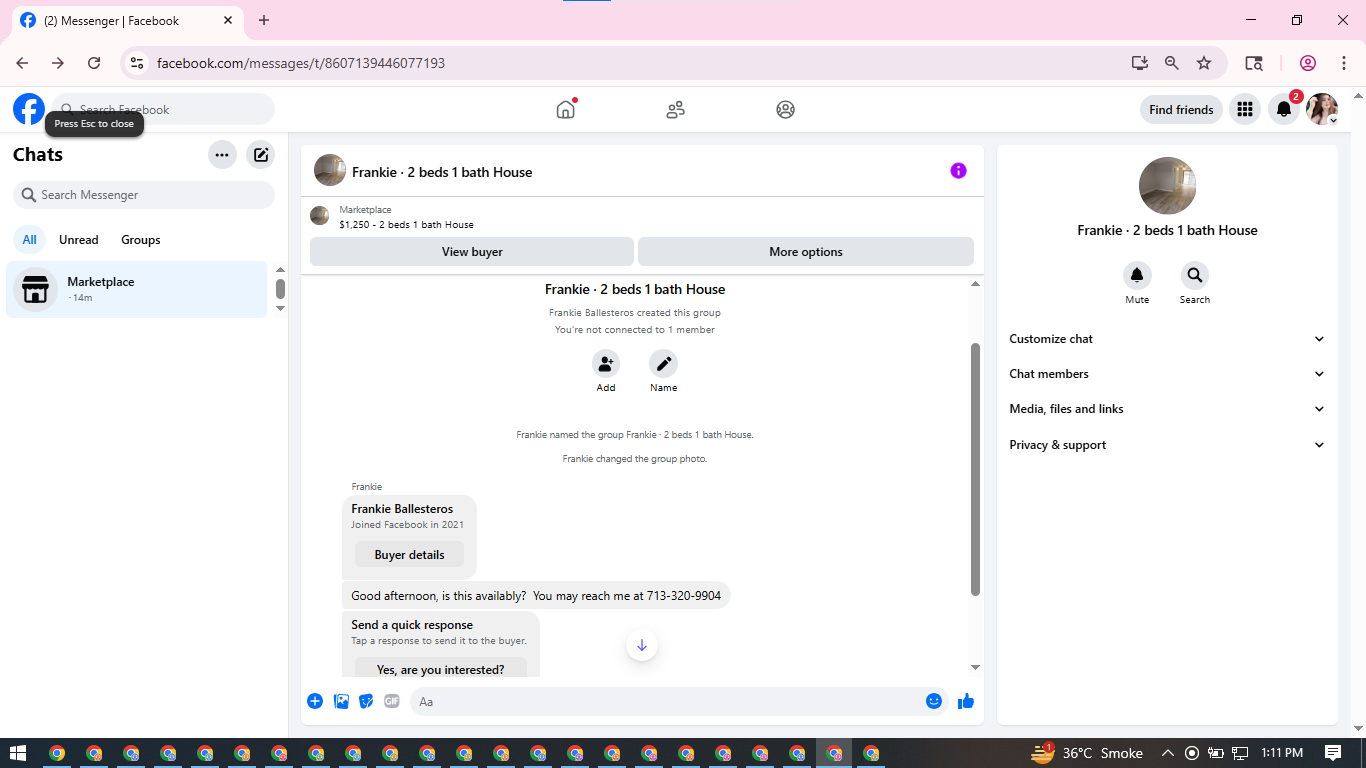Start a new message with compose icon
The height and width of the screenshot is (768, 1366).
(260, 155)
